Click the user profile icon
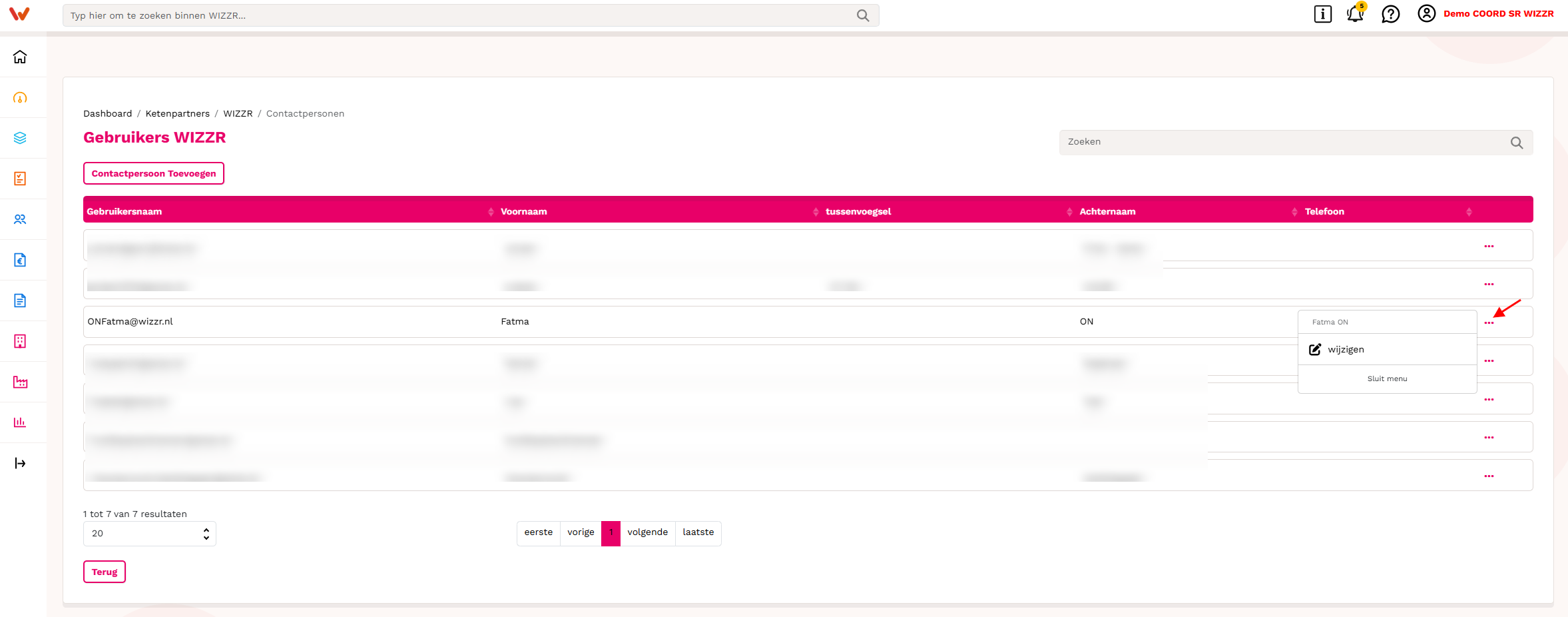This screenshot has width=1568, height=617. coord(1426,13)
